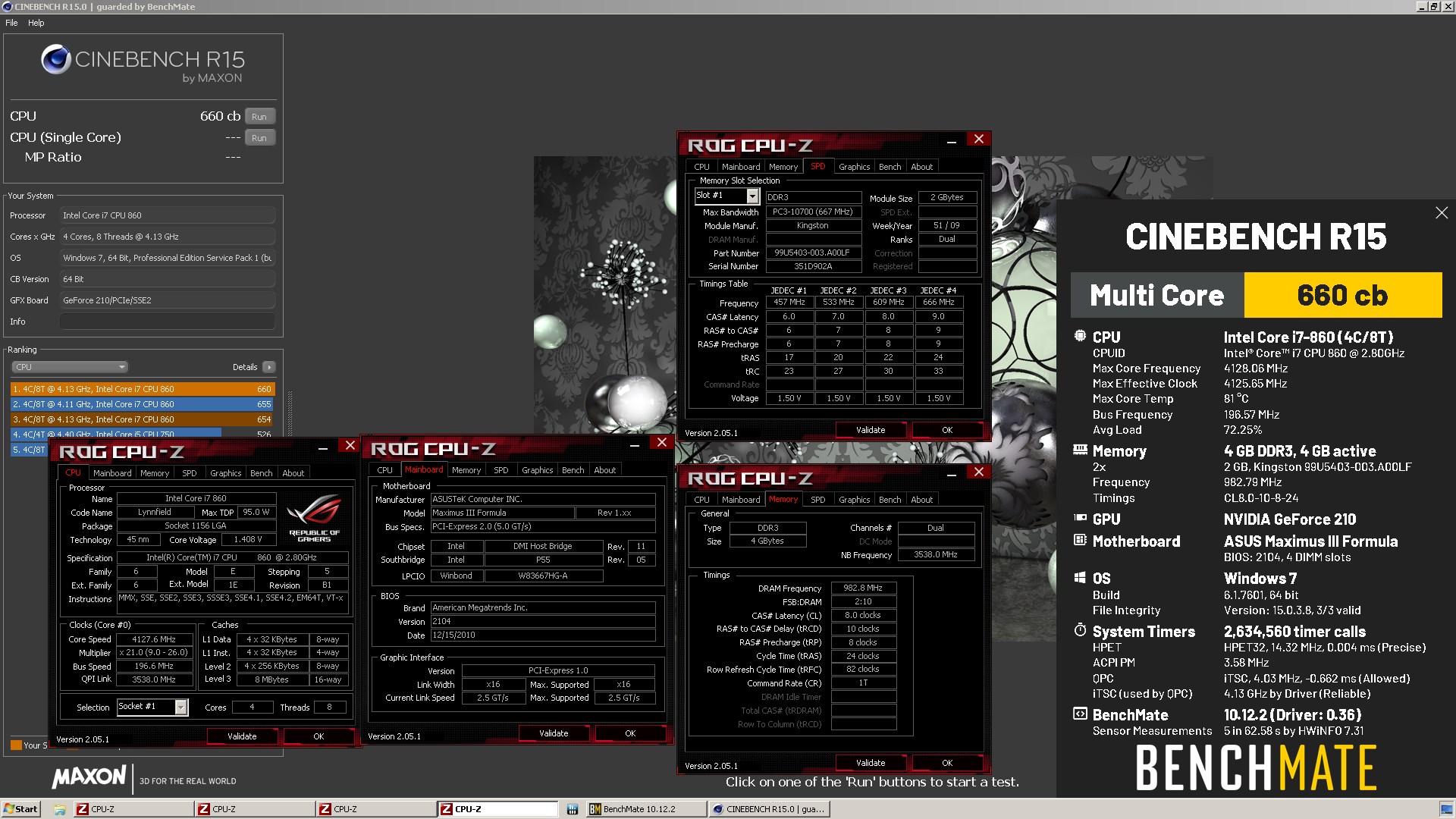1456x819 pixels.
Task: Click the Part Number 99U5403-003.A00LF field
Action: [x=813, y=253]
